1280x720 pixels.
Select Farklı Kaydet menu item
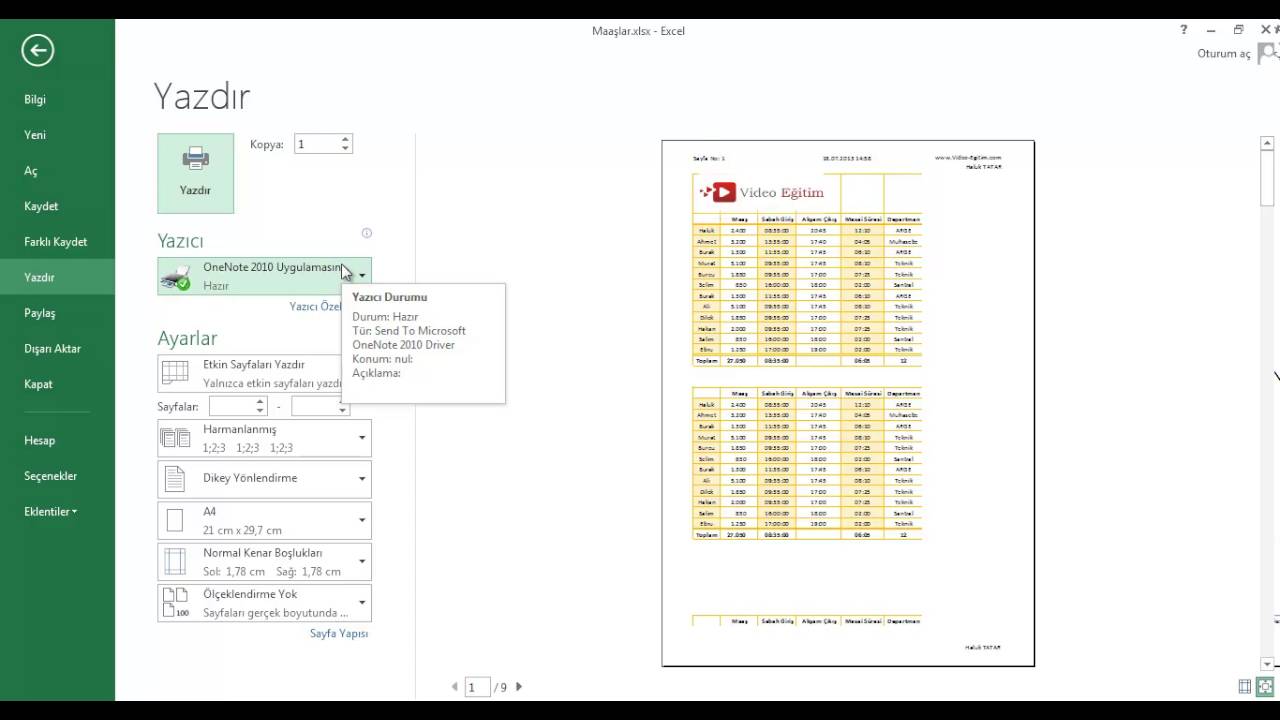[x=57, y=242]
